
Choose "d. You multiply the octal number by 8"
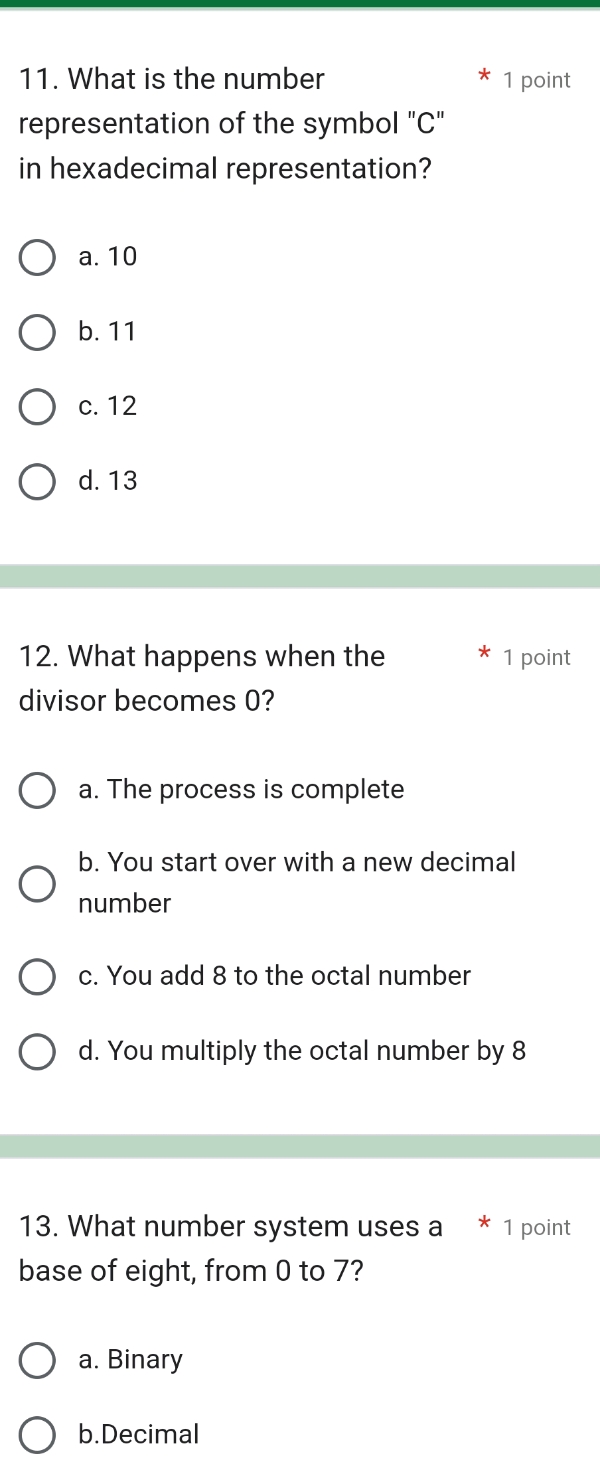tap(37, 1051)
